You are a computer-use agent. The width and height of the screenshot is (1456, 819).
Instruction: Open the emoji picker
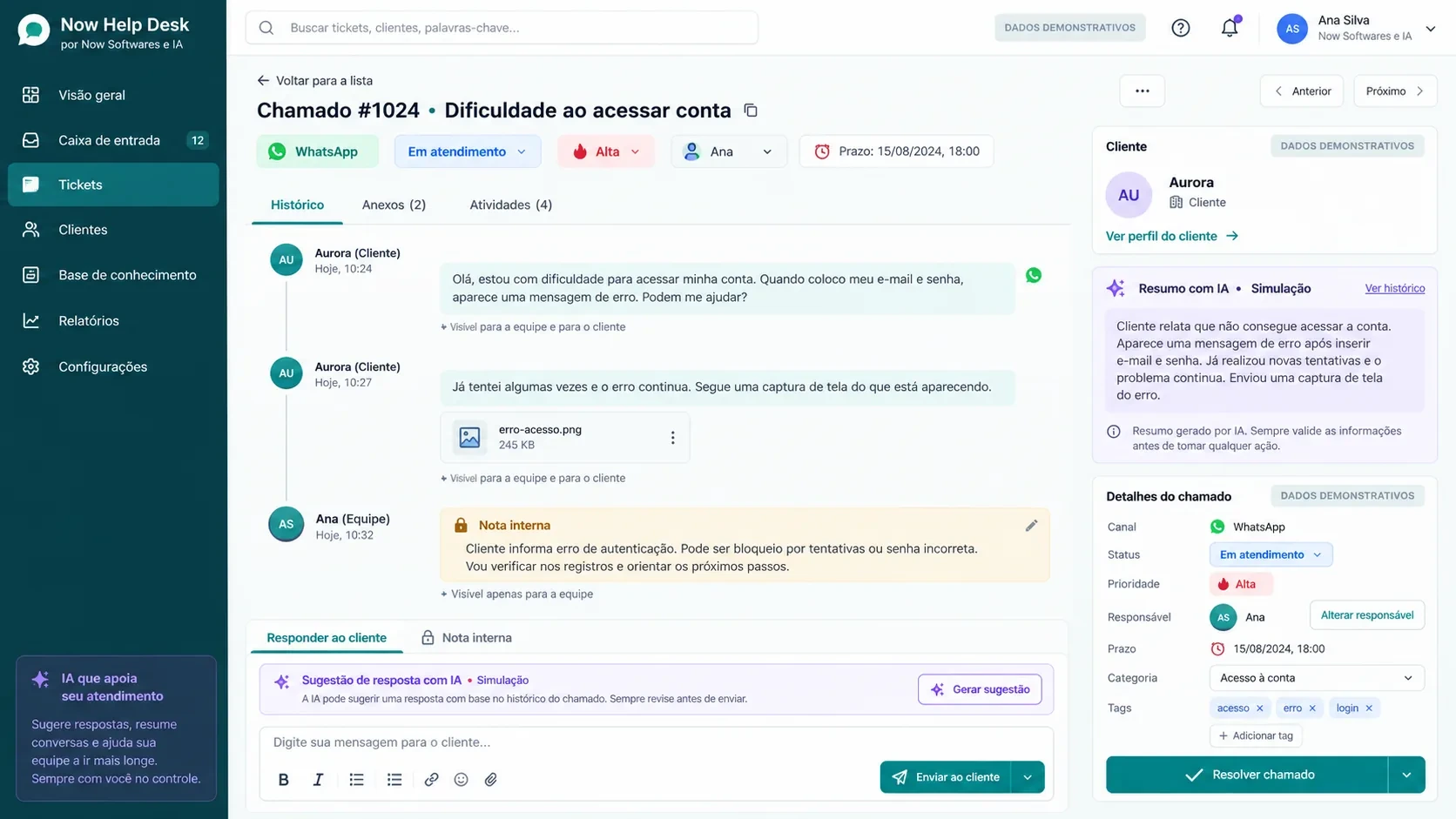pyautogui.click(x=461, y=780)
